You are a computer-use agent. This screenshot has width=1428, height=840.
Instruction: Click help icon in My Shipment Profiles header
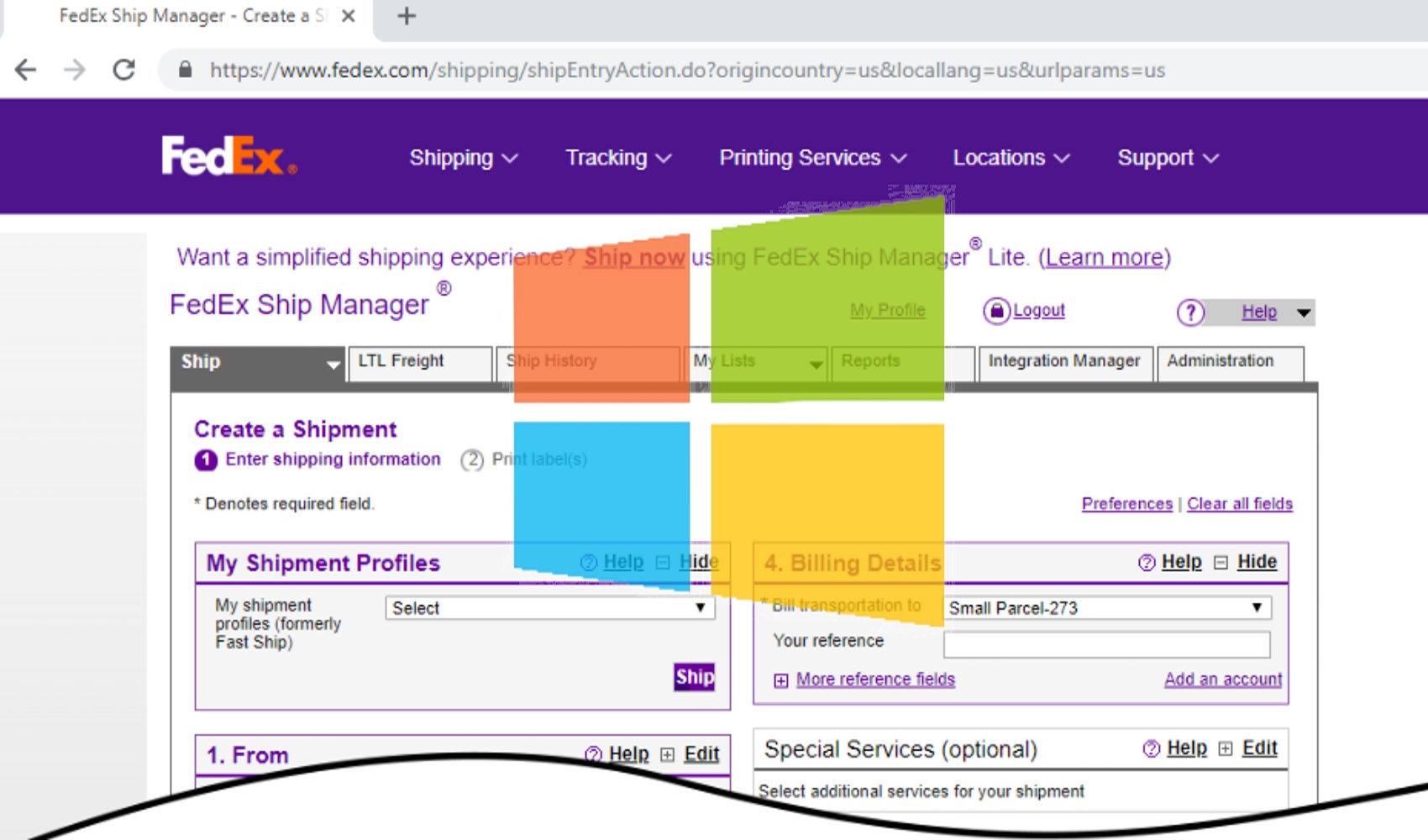589,562
